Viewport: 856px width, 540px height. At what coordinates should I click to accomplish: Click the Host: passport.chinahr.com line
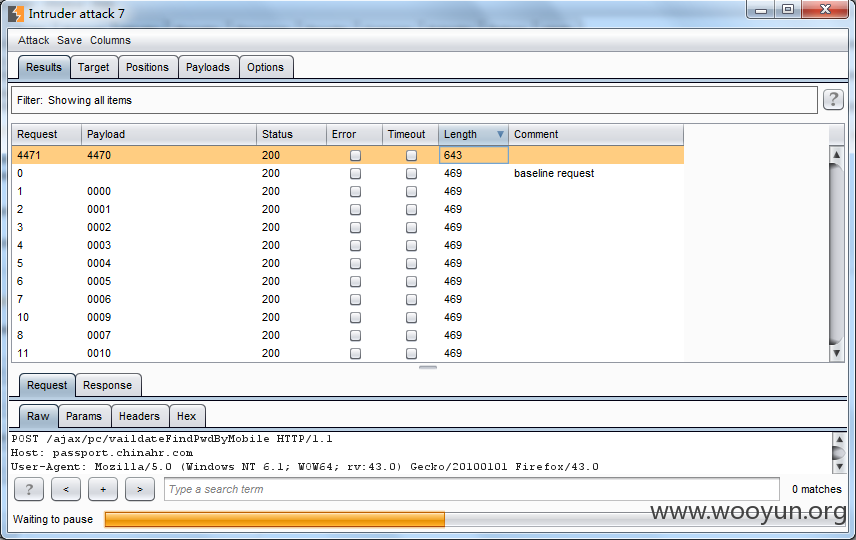(102, 453)
